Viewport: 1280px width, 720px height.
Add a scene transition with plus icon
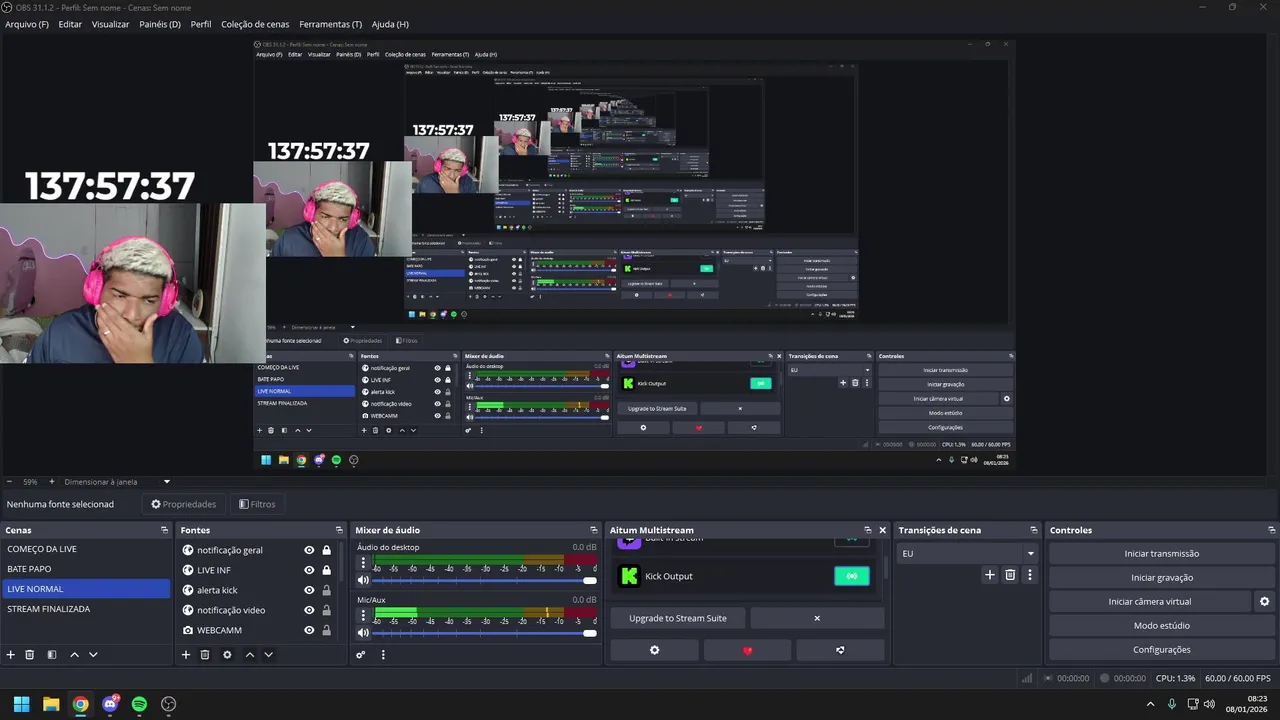click(990, 575)
